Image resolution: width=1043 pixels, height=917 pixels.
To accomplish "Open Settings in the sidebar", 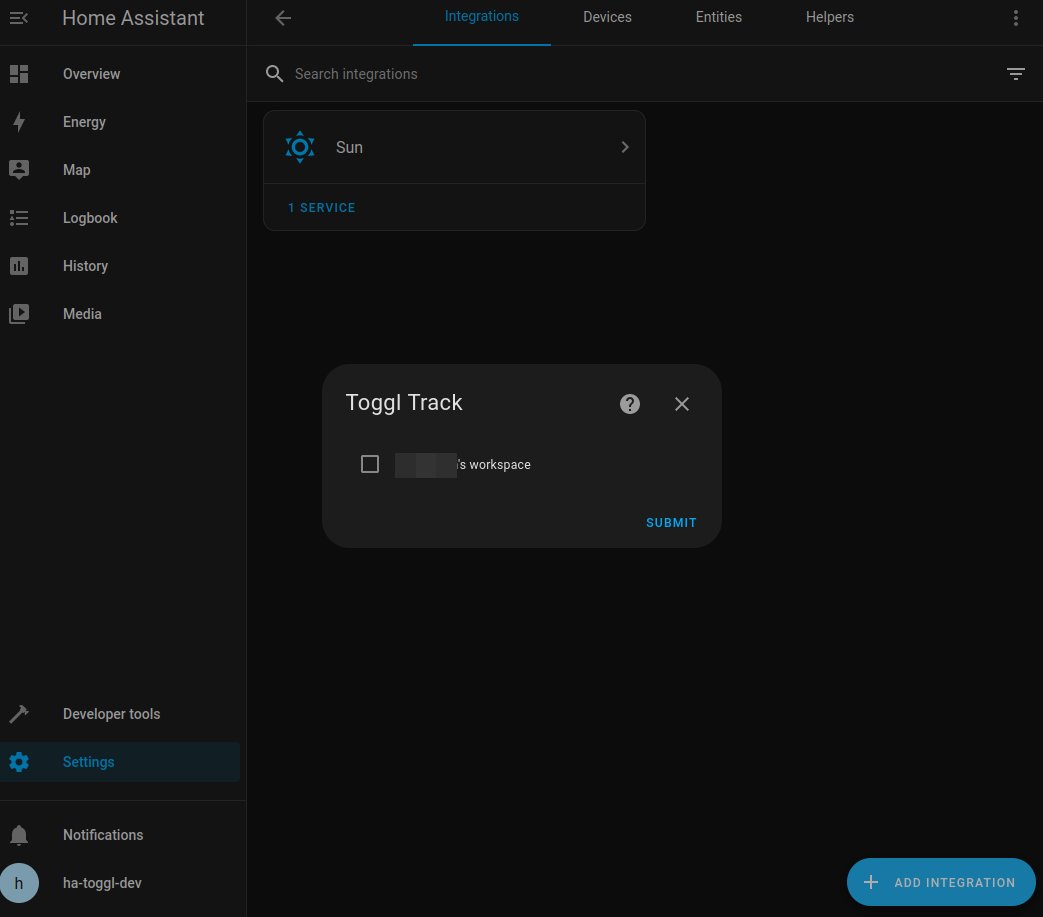I will point(120,761).
